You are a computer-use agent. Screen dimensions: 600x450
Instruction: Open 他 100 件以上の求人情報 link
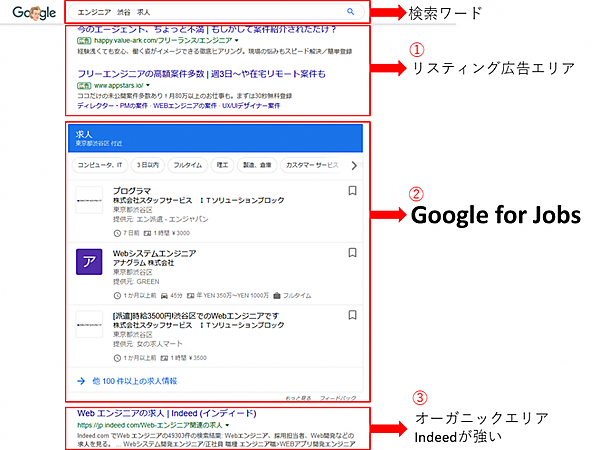click(x=135, y=381)
